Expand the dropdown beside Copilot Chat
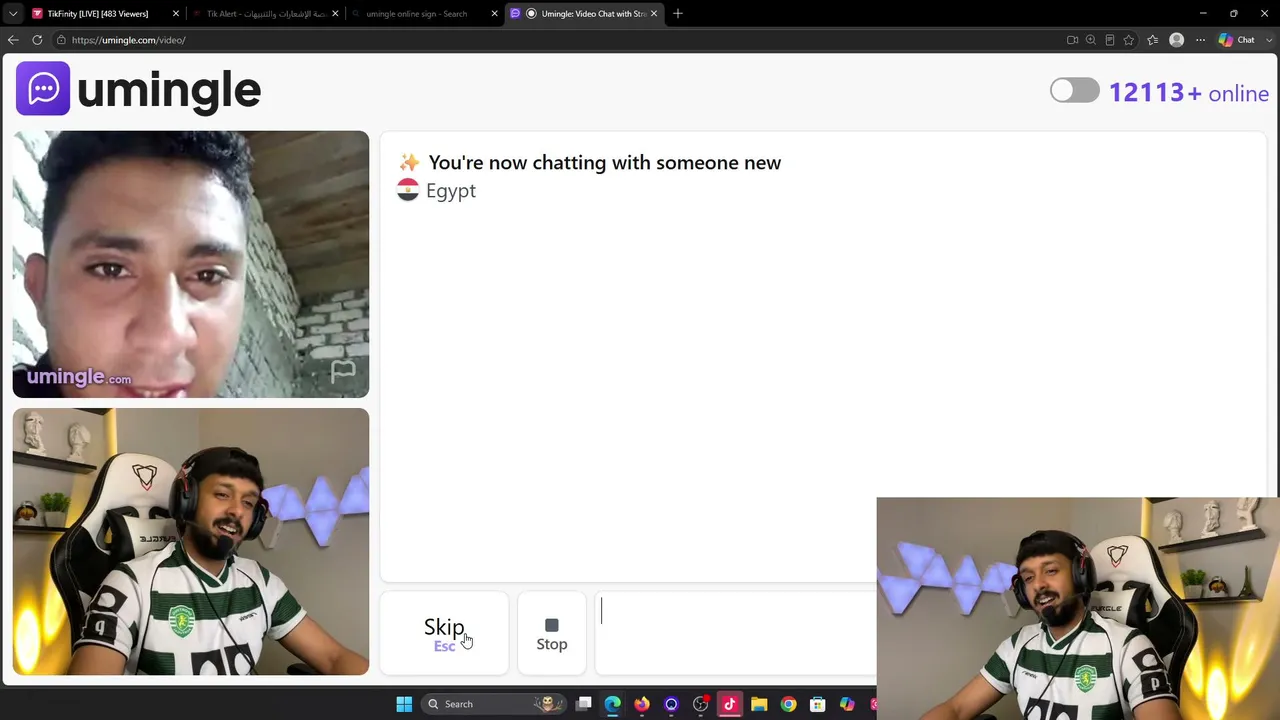The width and height of the screenshot is (1280, 720). (1268, 40)
